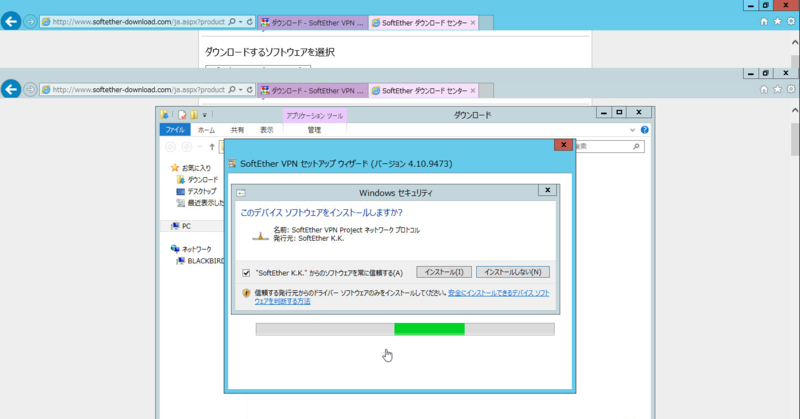This screenshot has height=419, width=800.
Task: Click the Properties quick access icon in Explorer
Action: (182, 115)
